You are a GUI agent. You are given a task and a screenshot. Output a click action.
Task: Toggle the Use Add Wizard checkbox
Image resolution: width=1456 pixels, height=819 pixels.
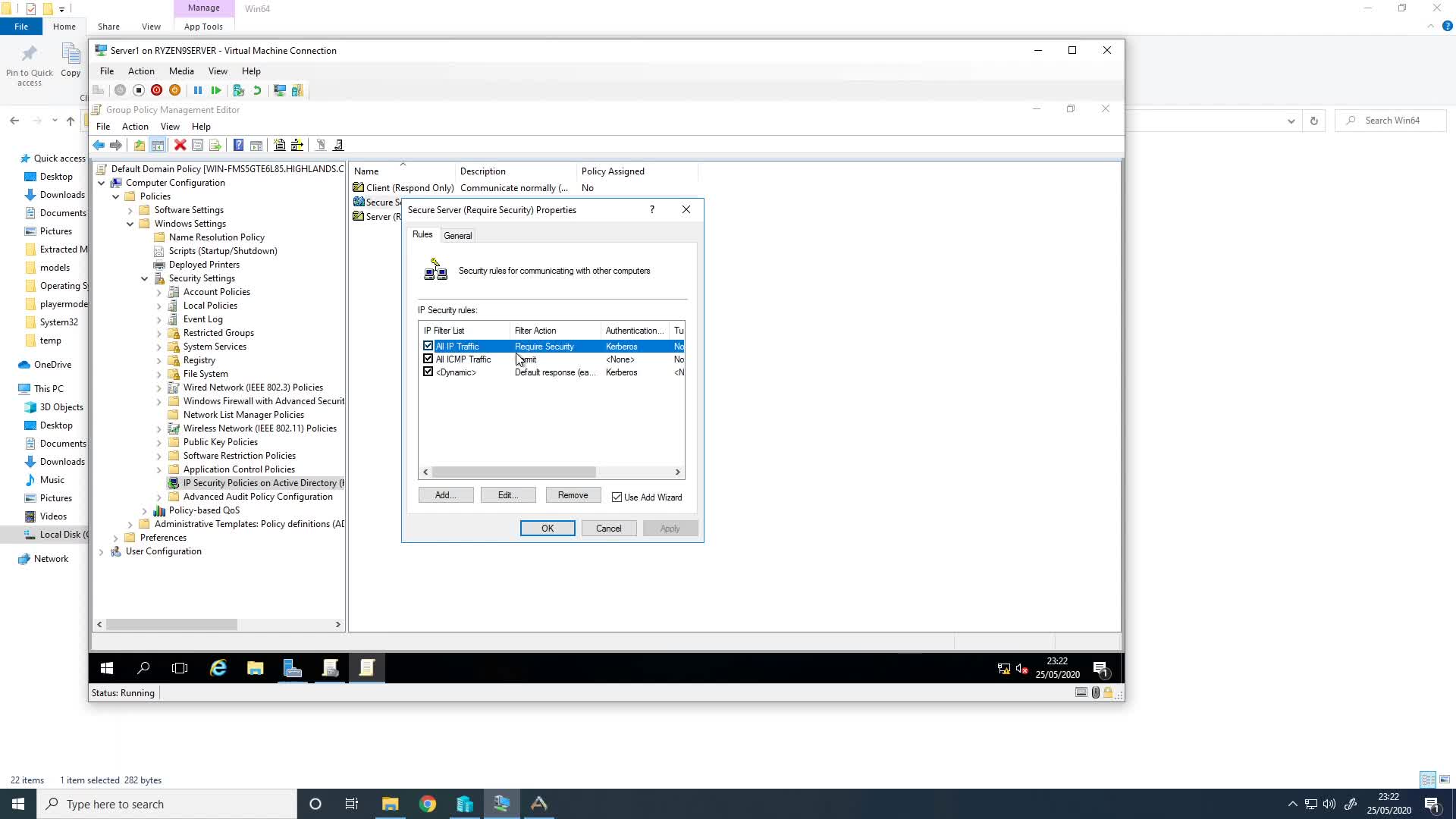click(617, 497)
